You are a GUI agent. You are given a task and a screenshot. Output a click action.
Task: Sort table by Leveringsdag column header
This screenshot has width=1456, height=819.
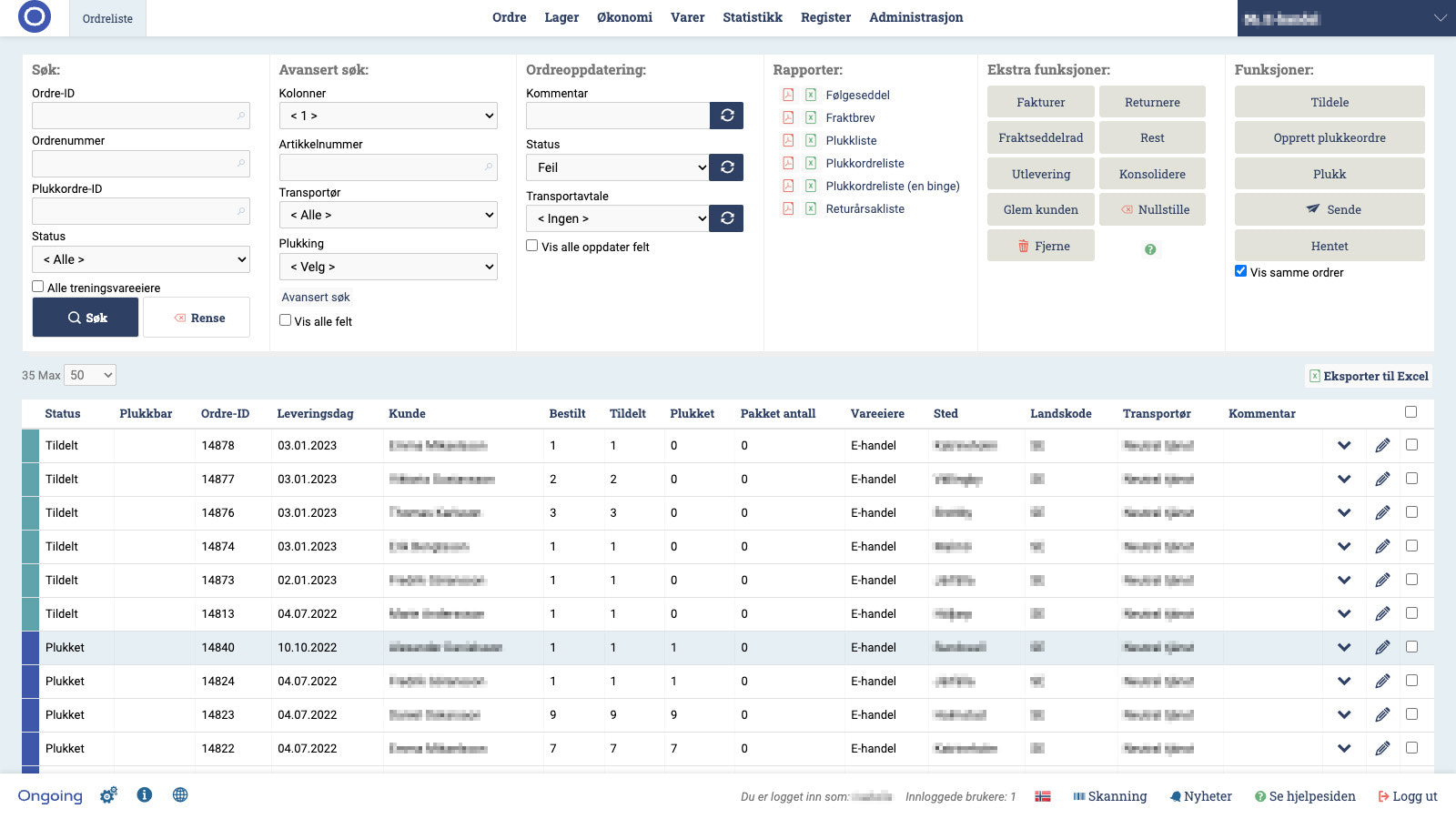(315, 413)
